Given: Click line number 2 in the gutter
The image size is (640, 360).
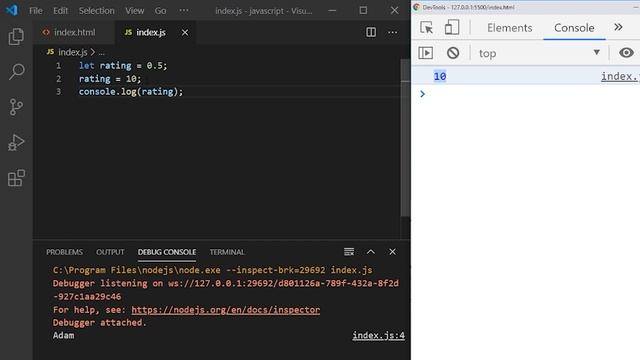Looking at the screenshot, I should 58,79.
